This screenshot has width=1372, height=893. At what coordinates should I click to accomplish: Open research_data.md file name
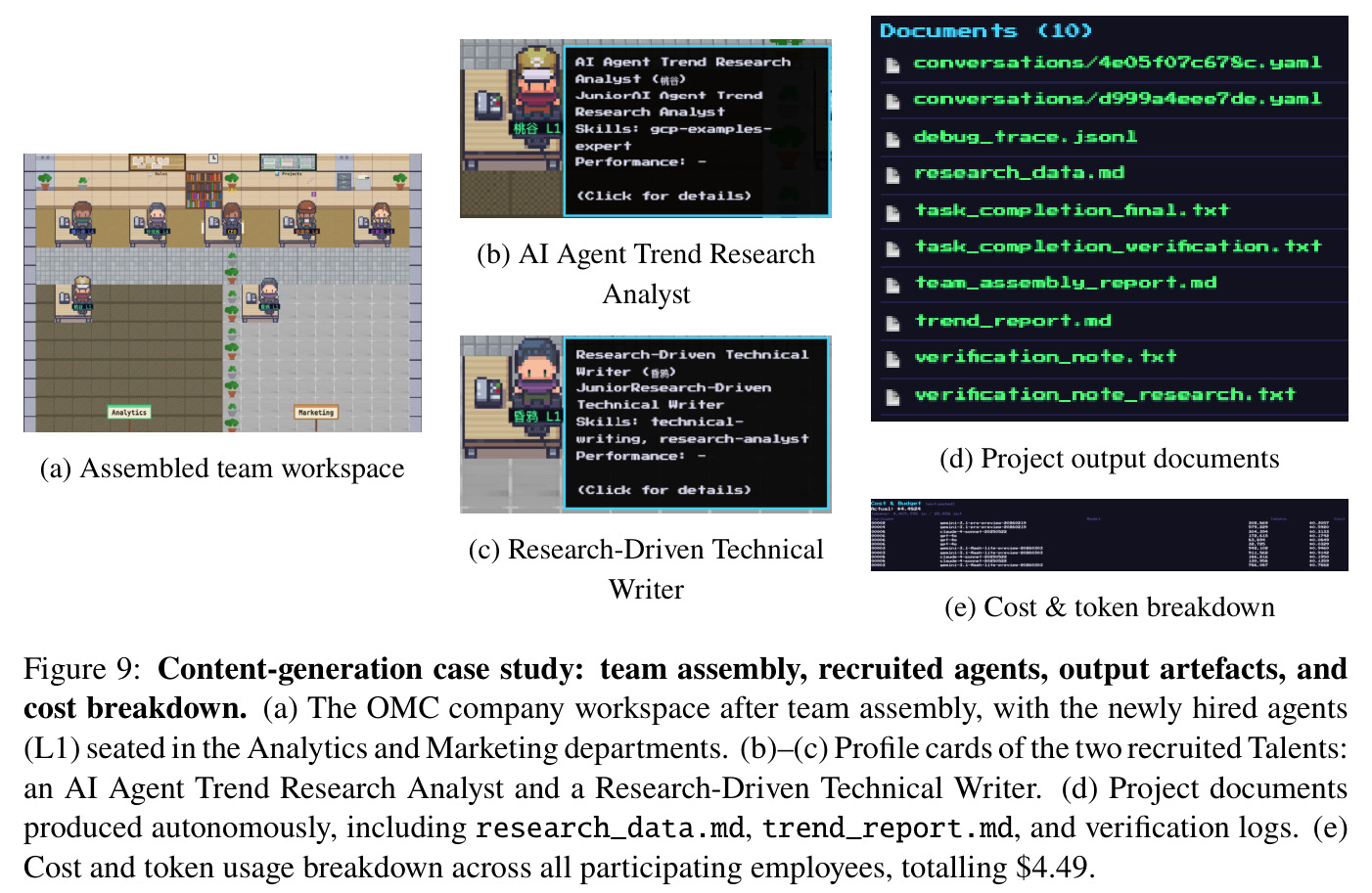1019,173
